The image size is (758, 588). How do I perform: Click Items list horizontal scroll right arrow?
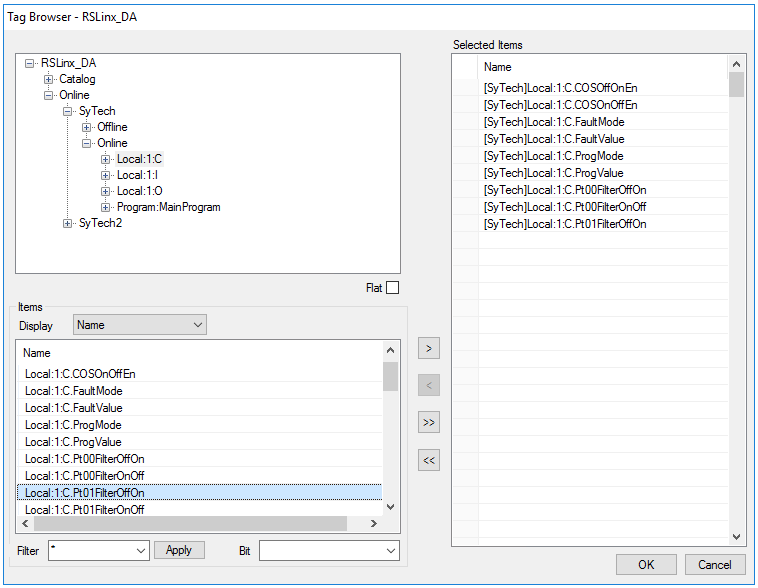coord(373,523)
